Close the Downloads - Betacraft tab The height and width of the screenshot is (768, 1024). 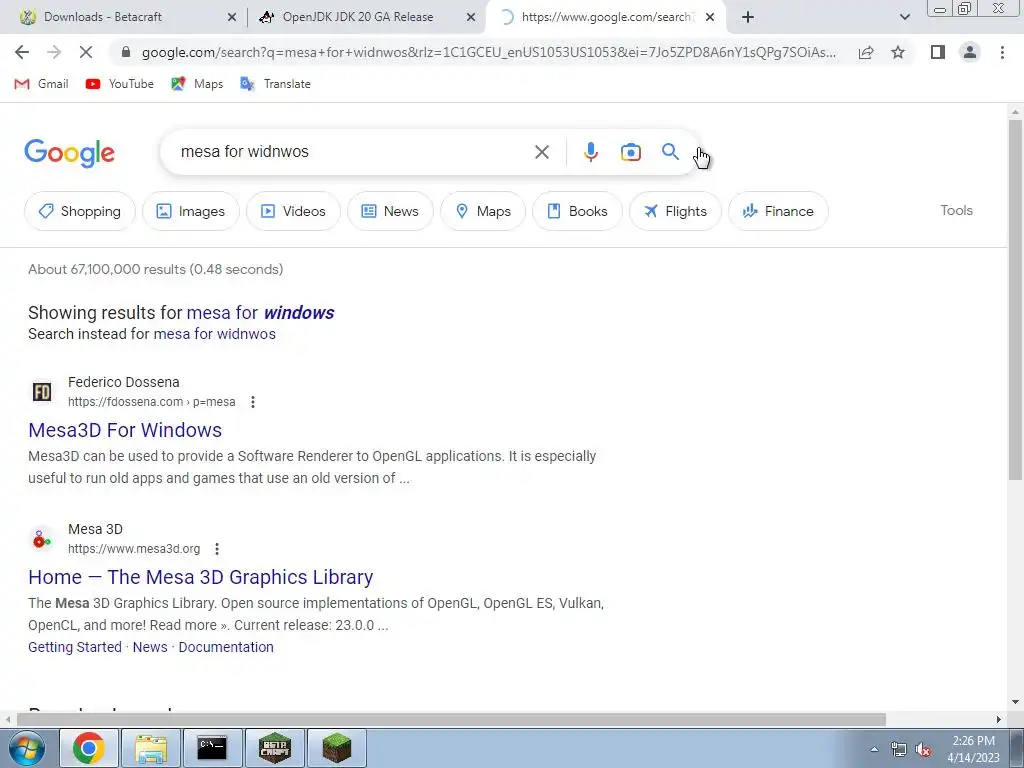coord(232,18)
